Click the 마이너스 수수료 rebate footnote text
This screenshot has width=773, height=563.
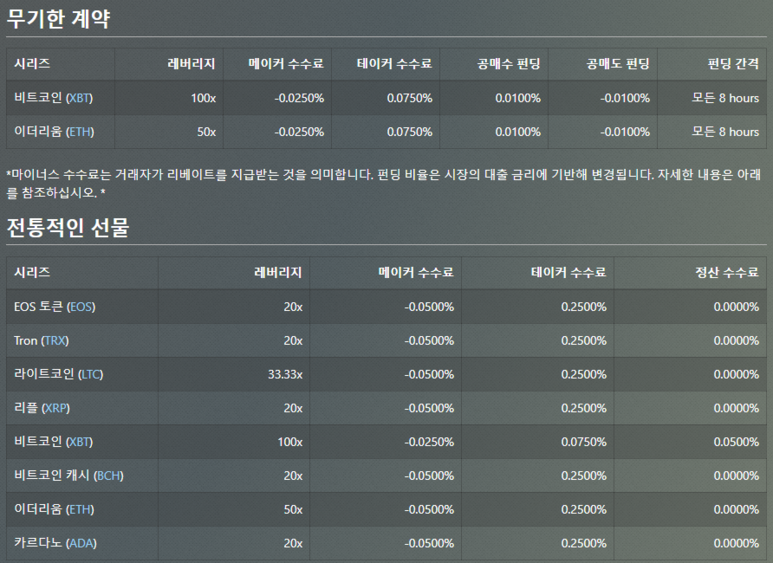coord(384,183)
